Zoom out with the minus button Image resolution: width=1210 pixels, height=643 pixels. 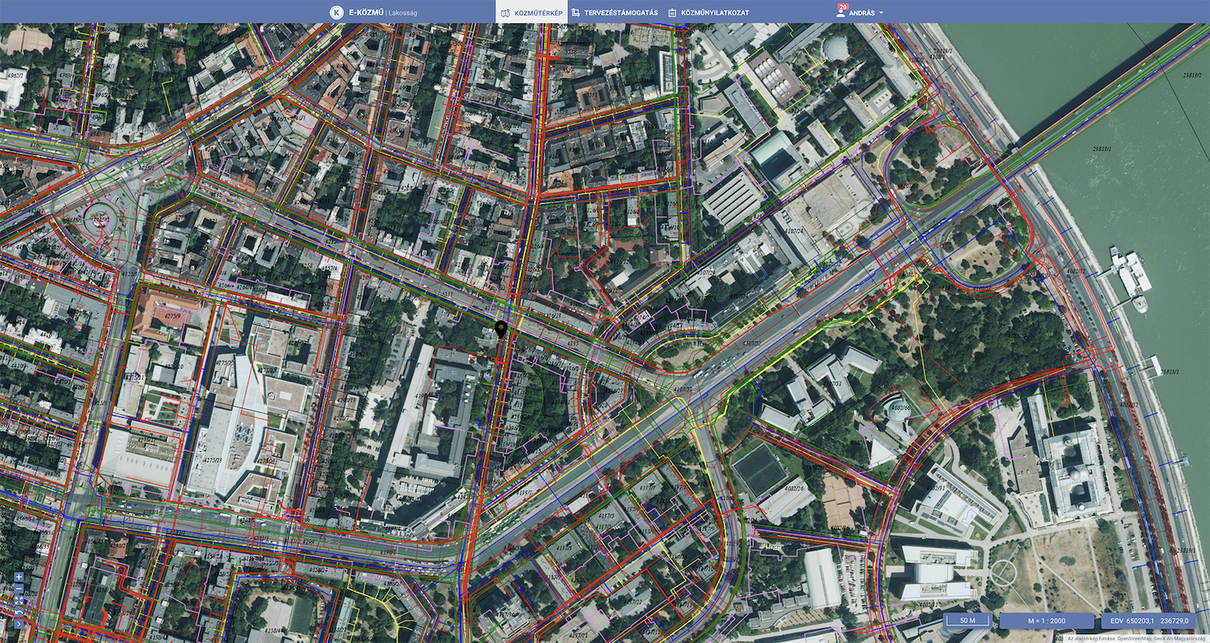[19, 589]
